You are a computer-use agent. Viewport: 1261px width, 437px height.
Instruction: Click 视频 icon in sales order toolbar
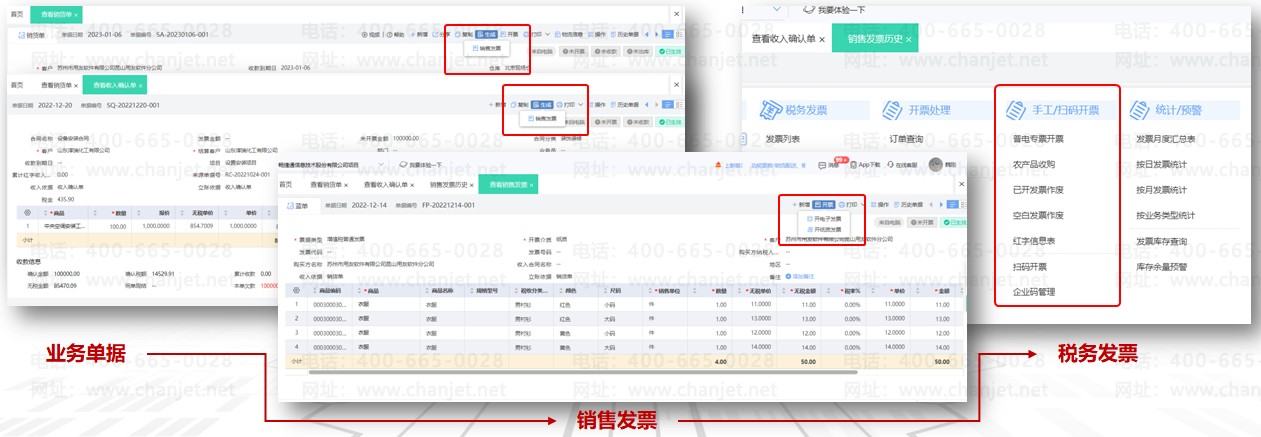click(x=370, y=34)
